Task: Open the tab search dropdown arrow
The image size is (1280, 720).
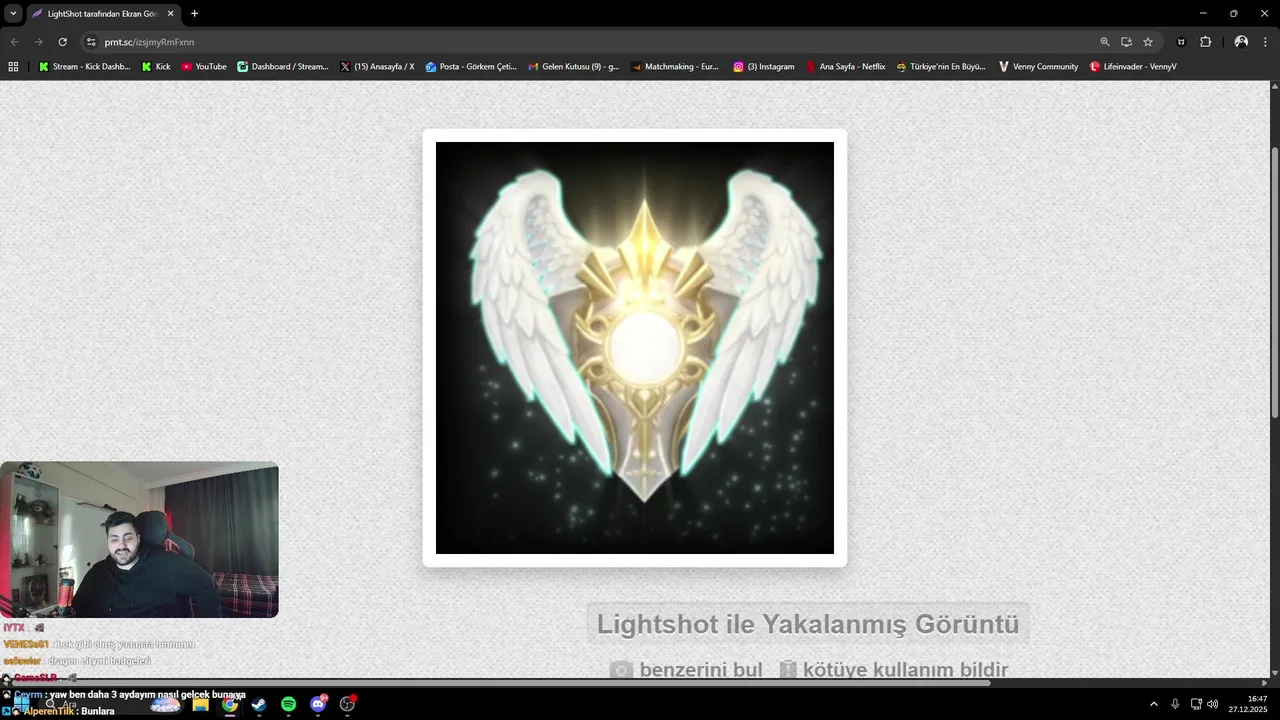Action: [13, 14]
